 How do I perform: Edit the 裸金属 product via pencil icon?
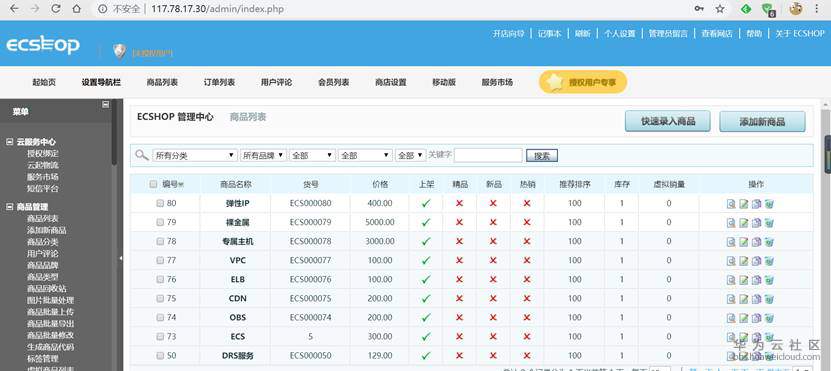coord(744,223)
